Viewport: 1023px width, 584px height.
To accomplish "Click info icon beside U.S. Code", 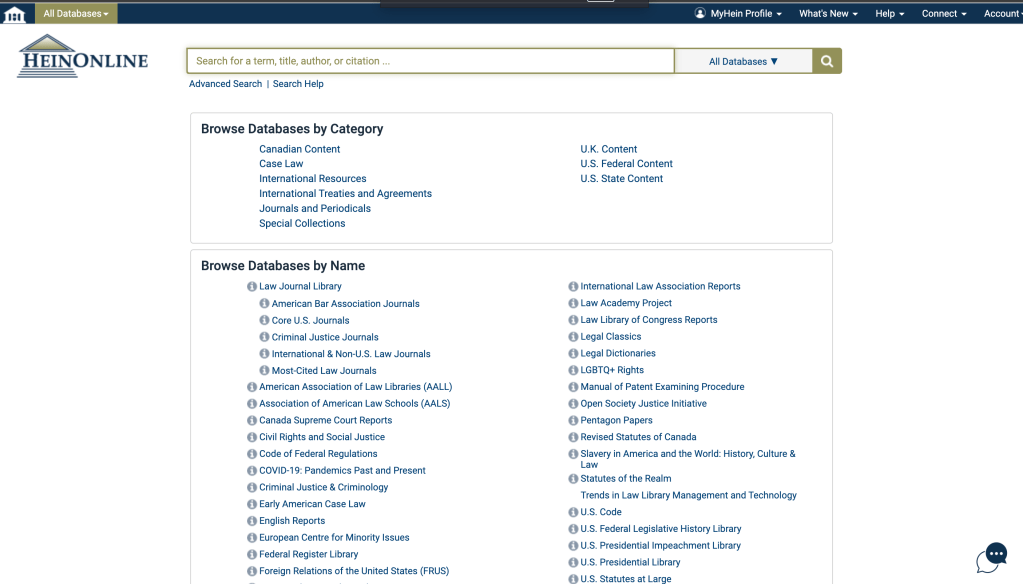I will [x=573, y=513].
